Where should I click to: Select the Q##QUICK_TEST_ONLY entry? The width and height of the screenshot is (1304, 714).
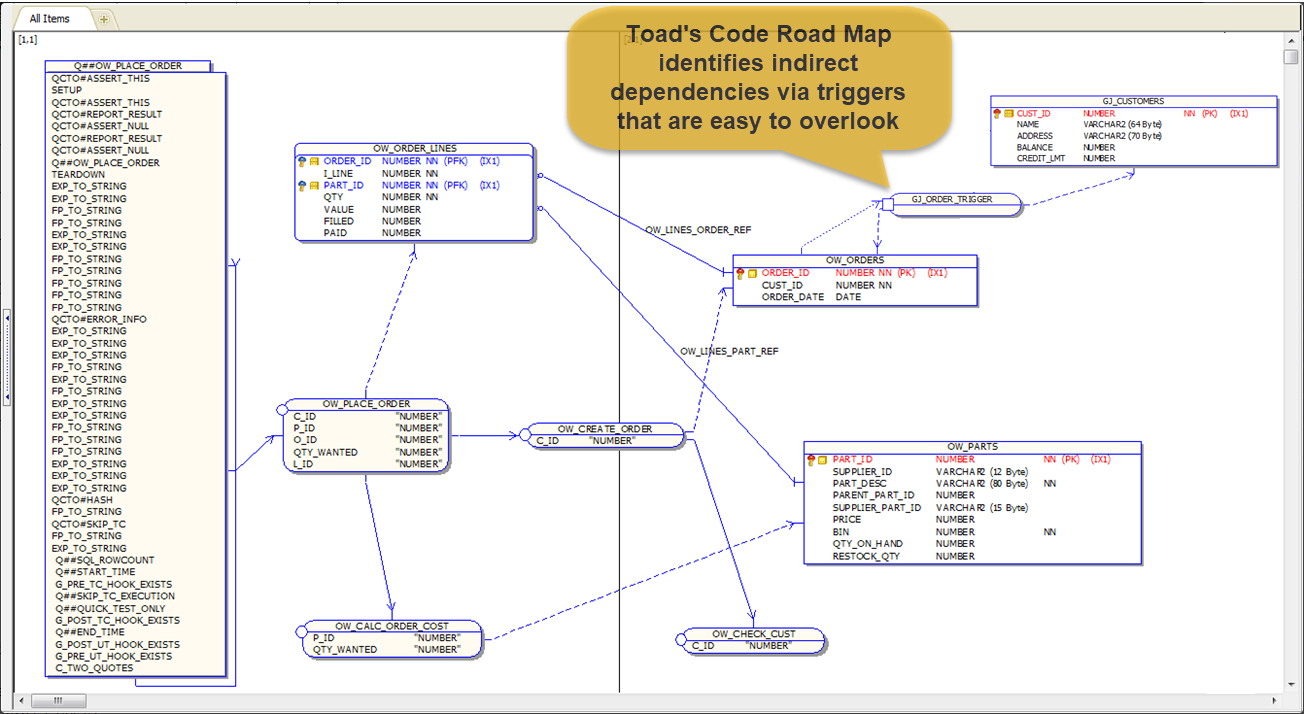point(110,608)
